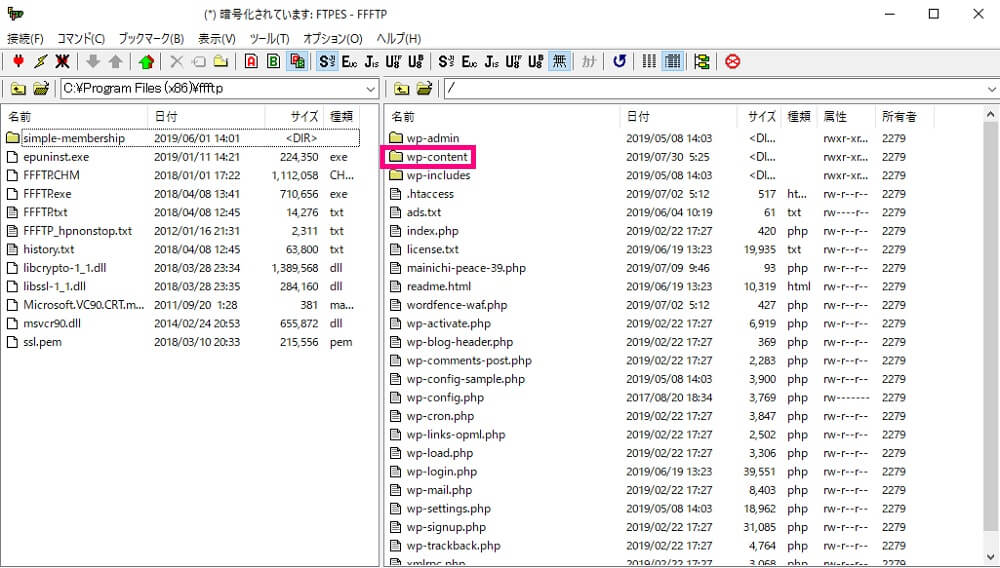Select wordfence-waf.php file
1000x568 pixels.
point(457,305)
